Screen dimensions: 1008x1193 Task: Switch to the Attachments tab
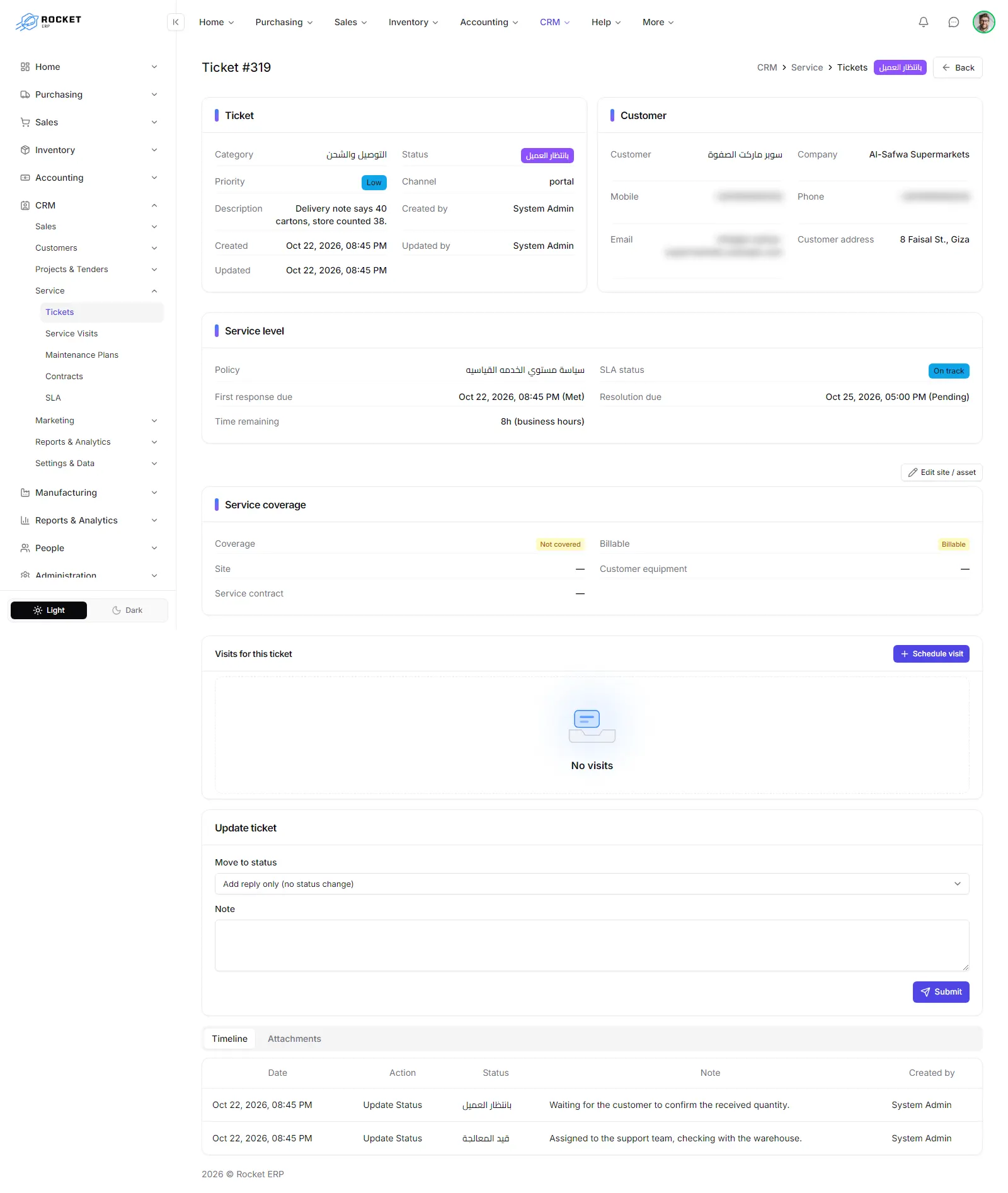(294, 1039)
